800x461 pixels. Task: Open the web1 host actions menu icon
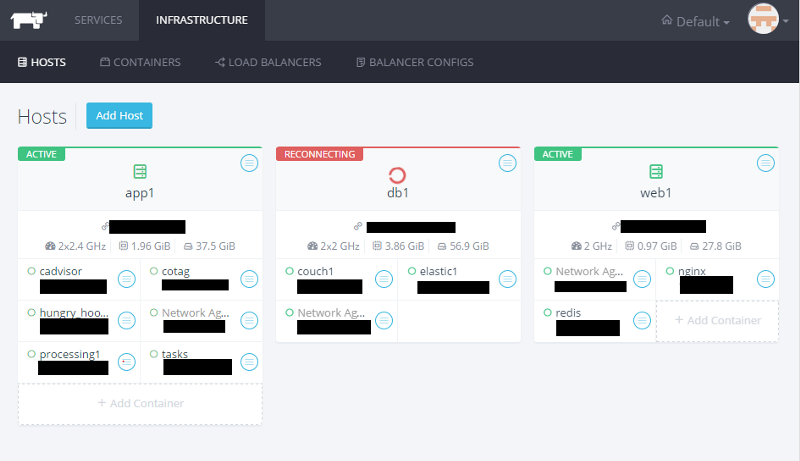pyautogui.click(x=765, y=162)
